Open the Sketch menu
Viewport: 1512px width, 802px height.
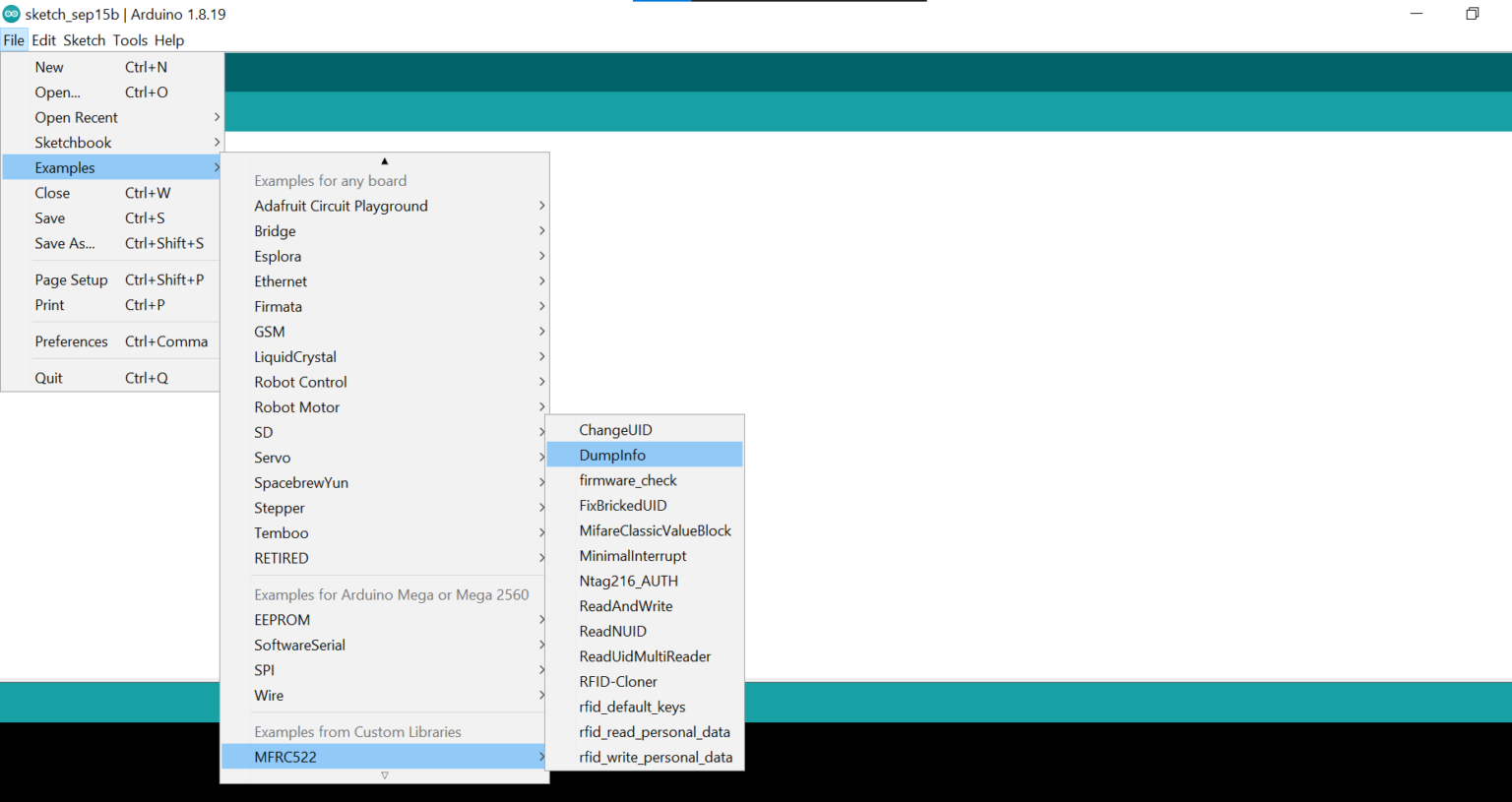tap(84, 40)
